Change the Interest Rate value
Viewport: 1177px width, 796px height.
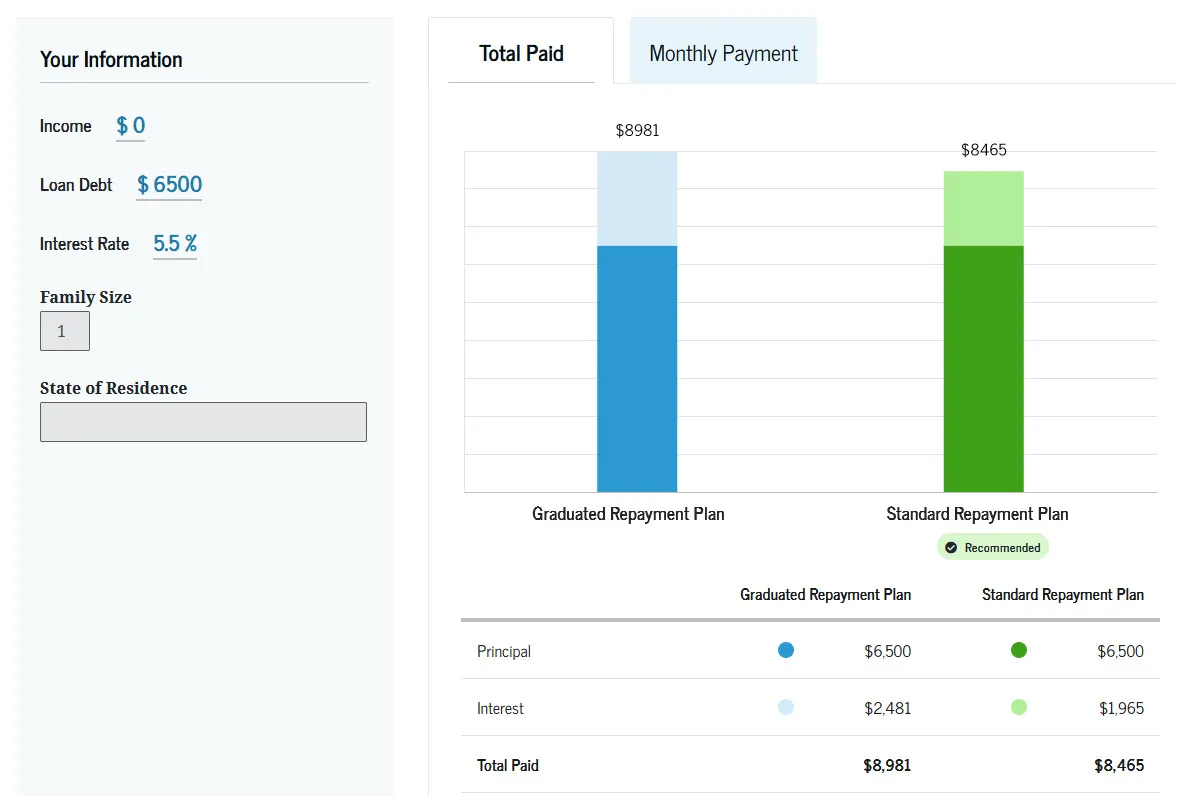(x=174, y=243)
